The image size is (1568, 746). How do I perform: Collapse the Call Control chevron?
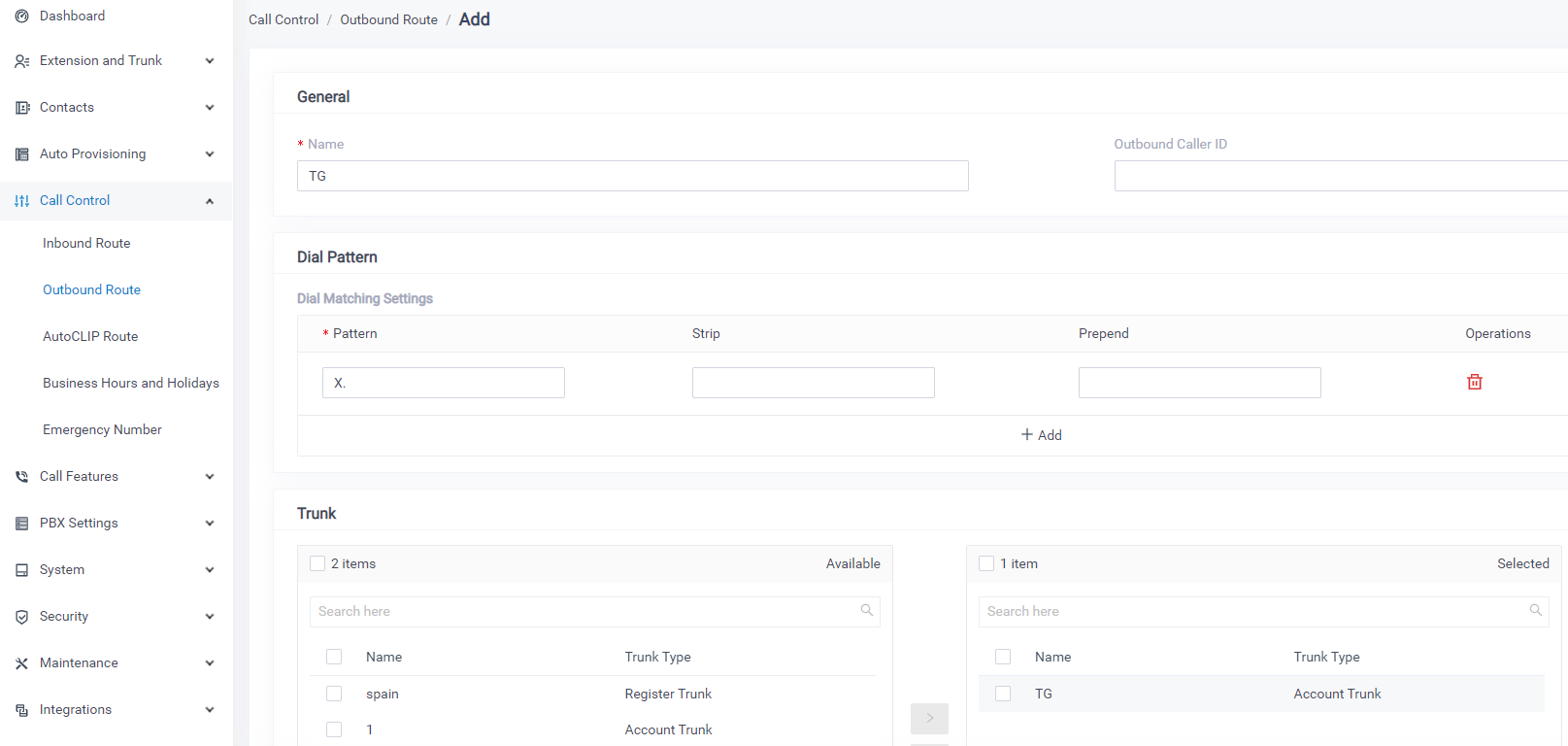click(210, 201)
